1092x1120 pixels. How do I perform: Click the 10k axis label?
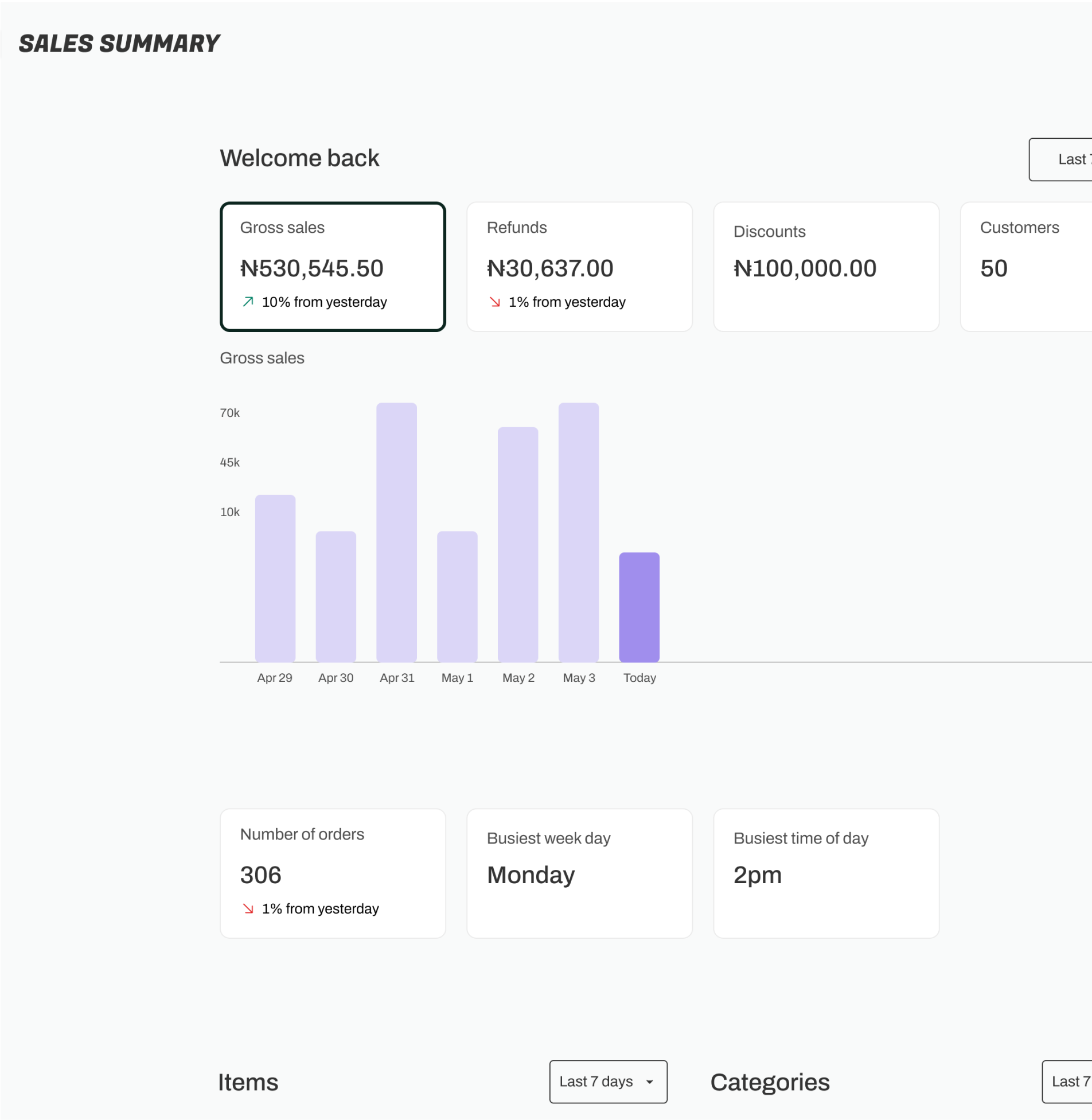point(230,512)
